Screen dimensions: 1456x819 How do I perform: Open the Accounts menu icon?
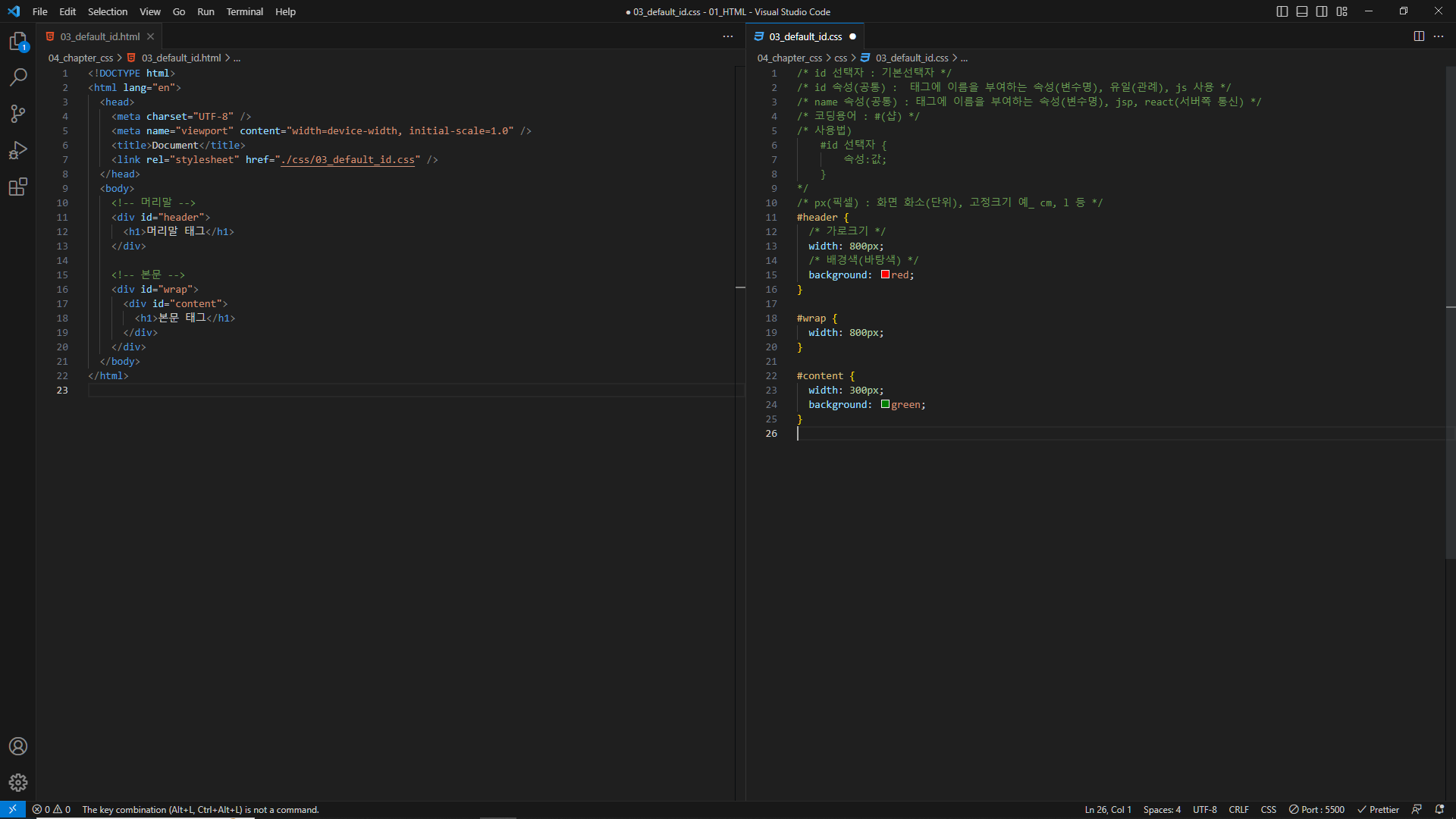coord(18,746)
